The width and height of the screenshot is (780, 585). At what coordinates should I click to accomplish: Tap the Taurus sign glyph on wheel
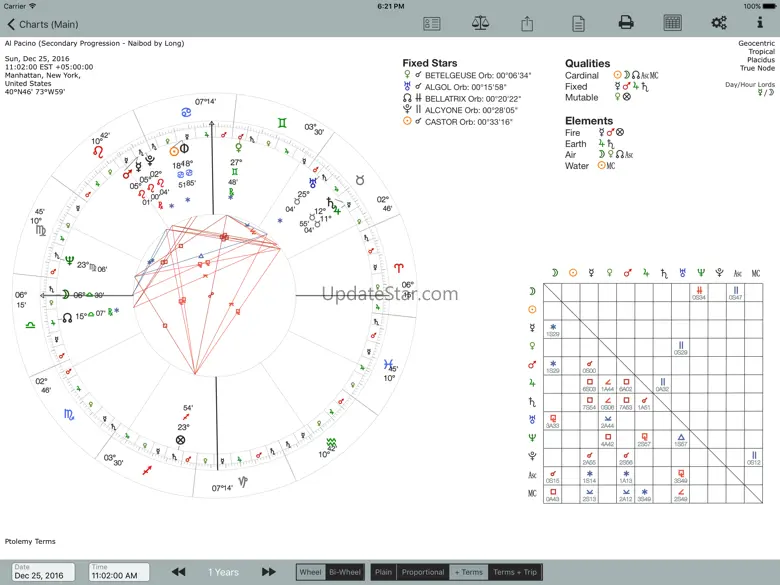coord(360,180)
